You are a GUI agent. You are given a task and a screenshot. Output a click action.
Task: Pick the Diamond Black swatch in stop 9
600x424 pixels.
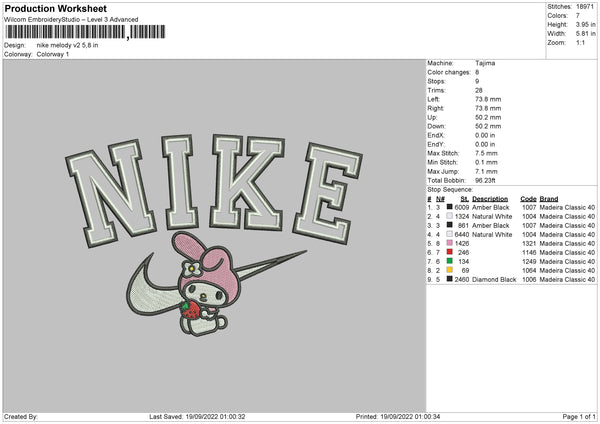[449, 279]
